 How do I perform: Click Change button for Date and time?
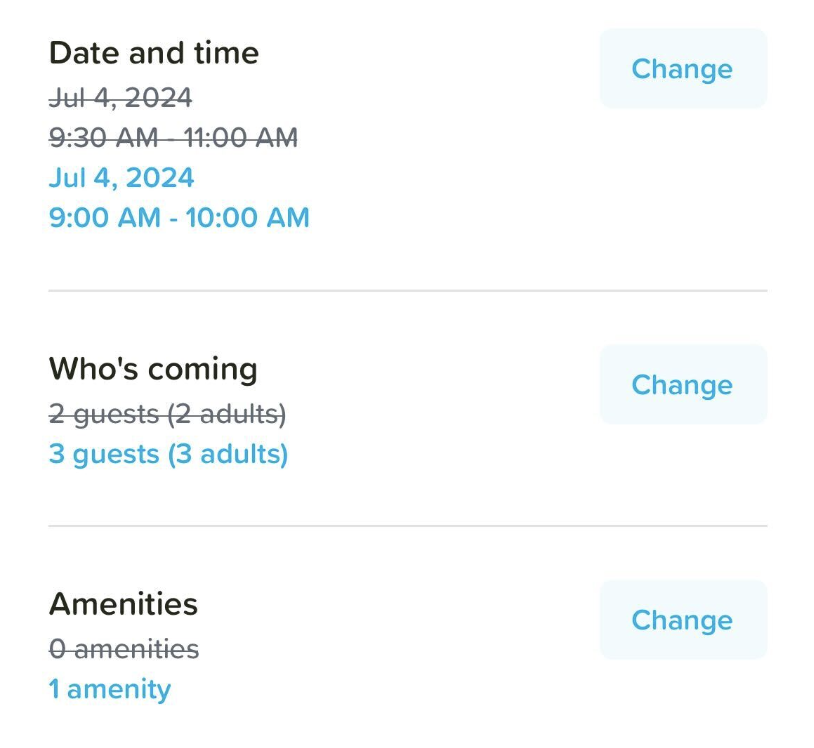(x=682, y=69)
